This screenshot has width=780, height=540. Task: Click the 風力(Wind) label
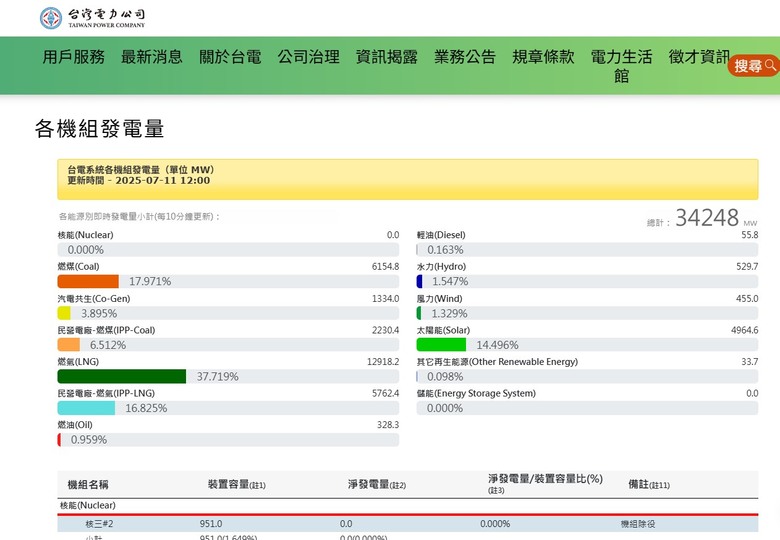(440, 298)
